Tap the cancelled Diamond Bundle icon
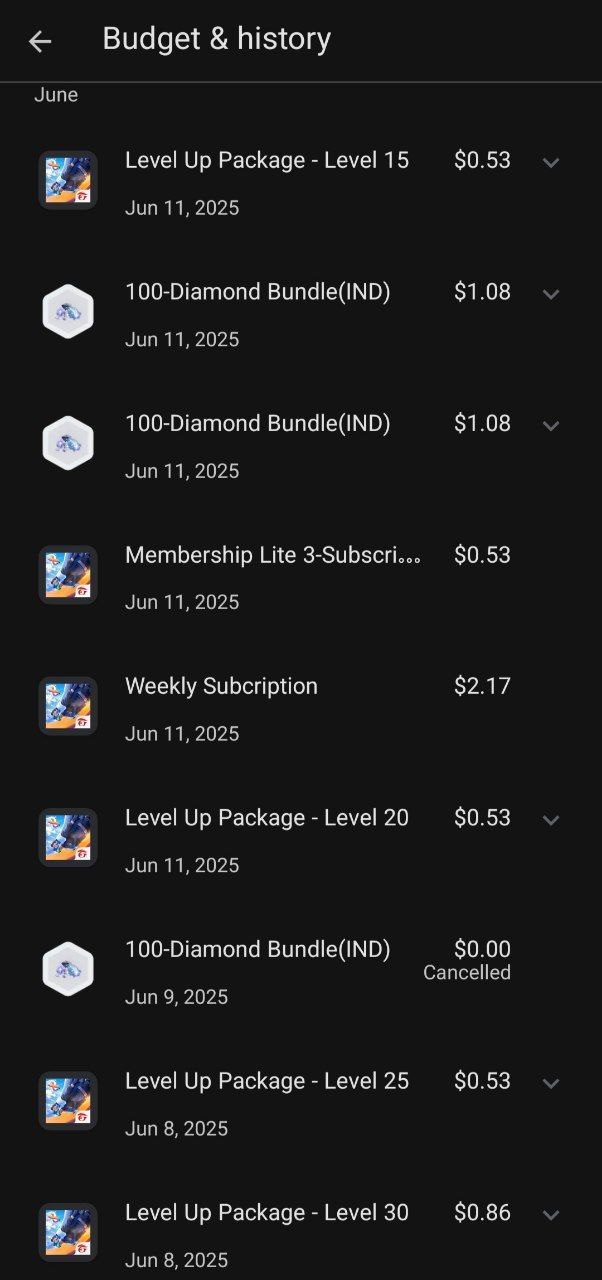This screenshot has width=602, height=1280. tap(68, 969)
